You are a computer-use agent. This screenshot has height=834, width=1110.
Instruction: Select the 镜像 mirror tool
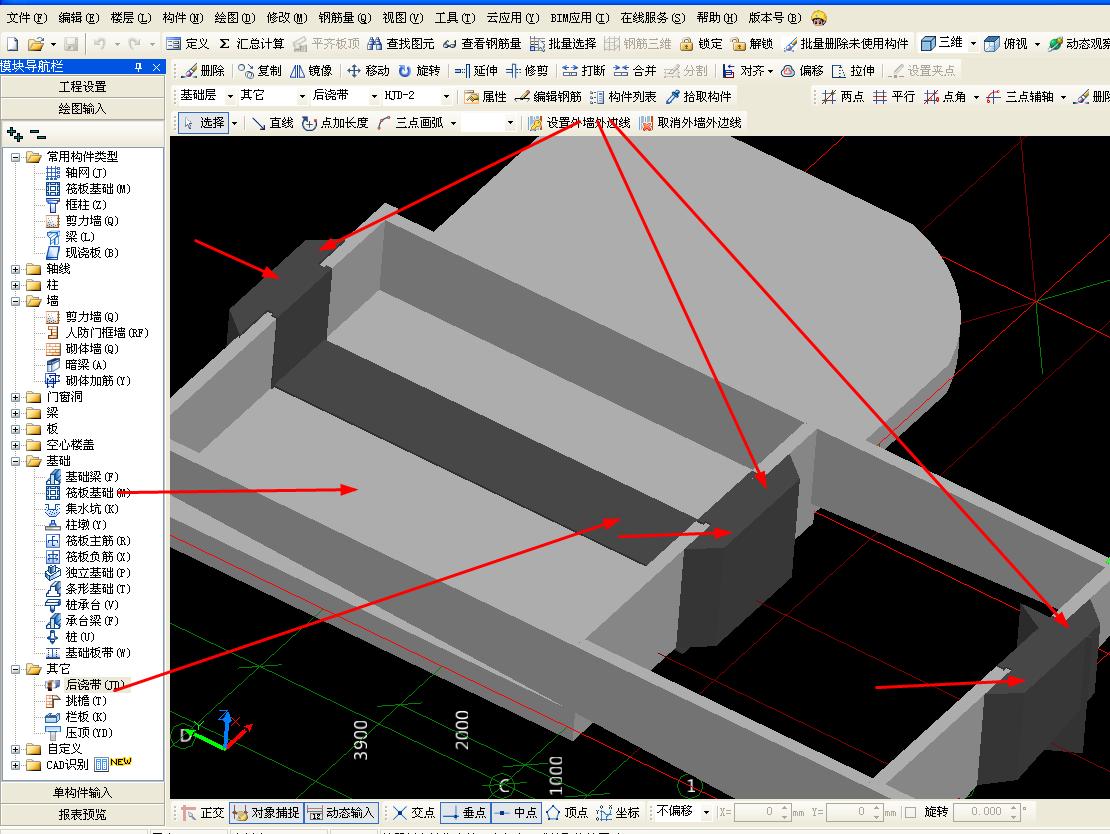pyautogui.click(x=311, y=71)
